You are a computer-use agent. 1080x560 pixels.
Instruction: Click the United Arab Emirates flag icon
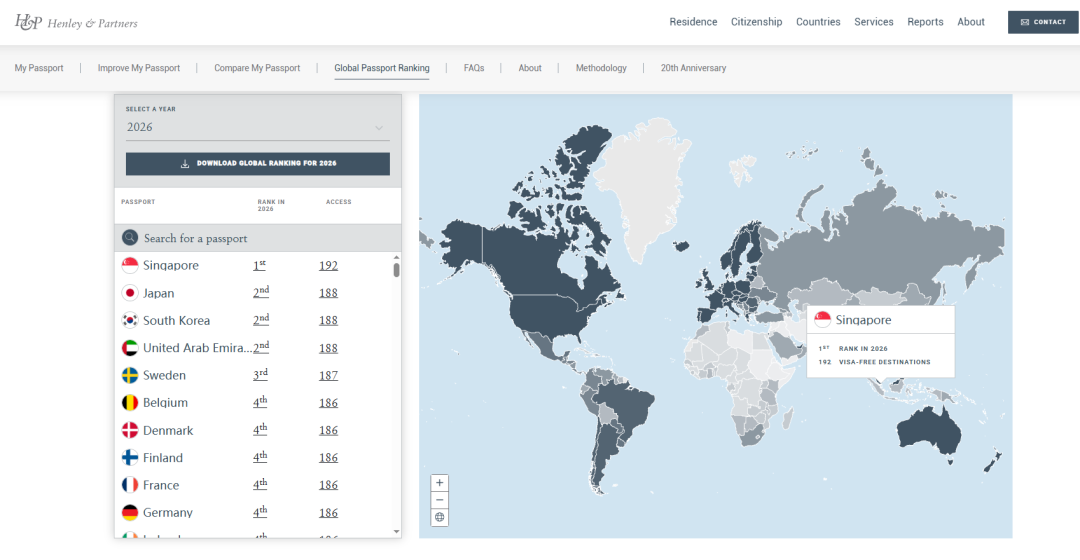pos(129,348)
